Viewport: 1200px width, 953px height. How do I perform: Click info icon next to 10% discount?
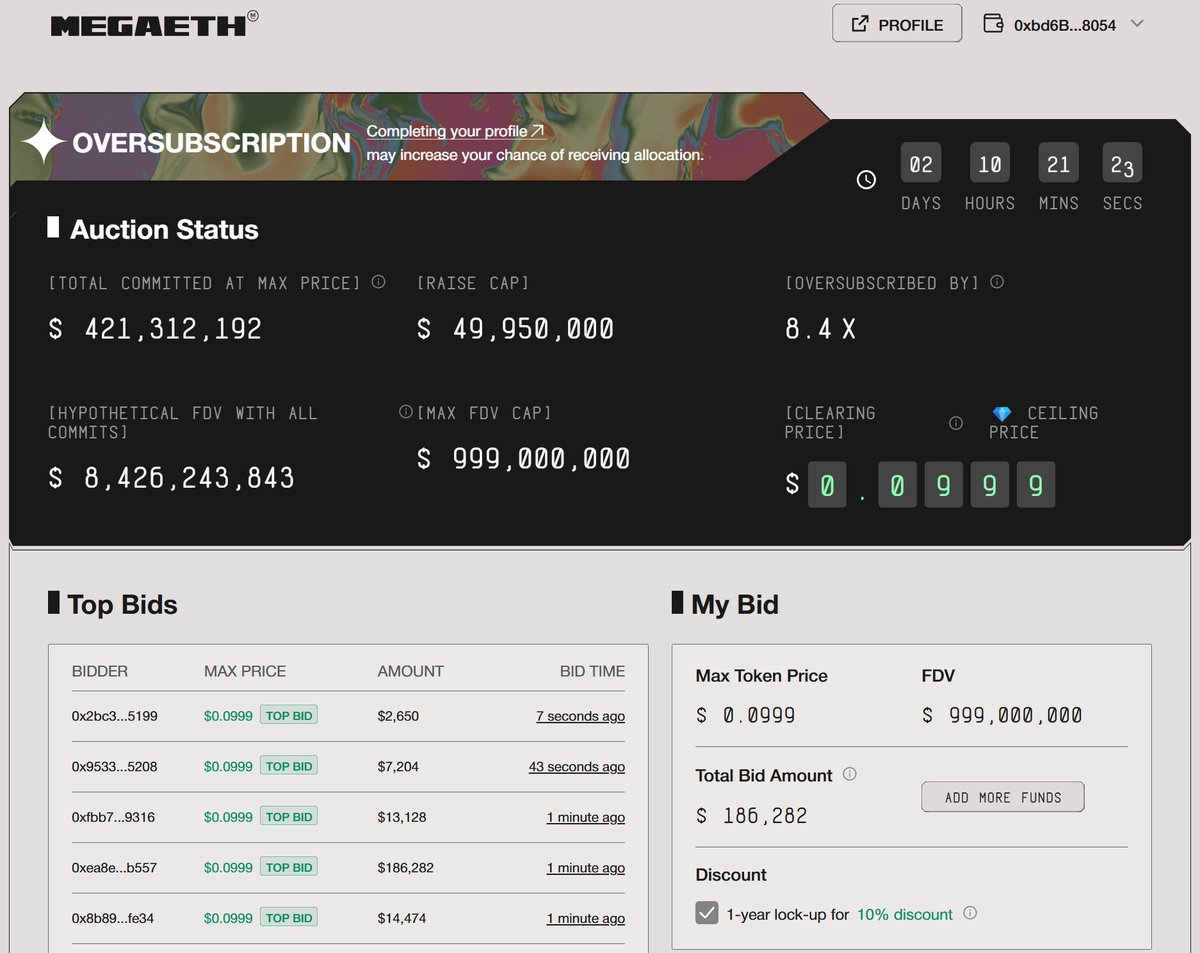(969, 913)
